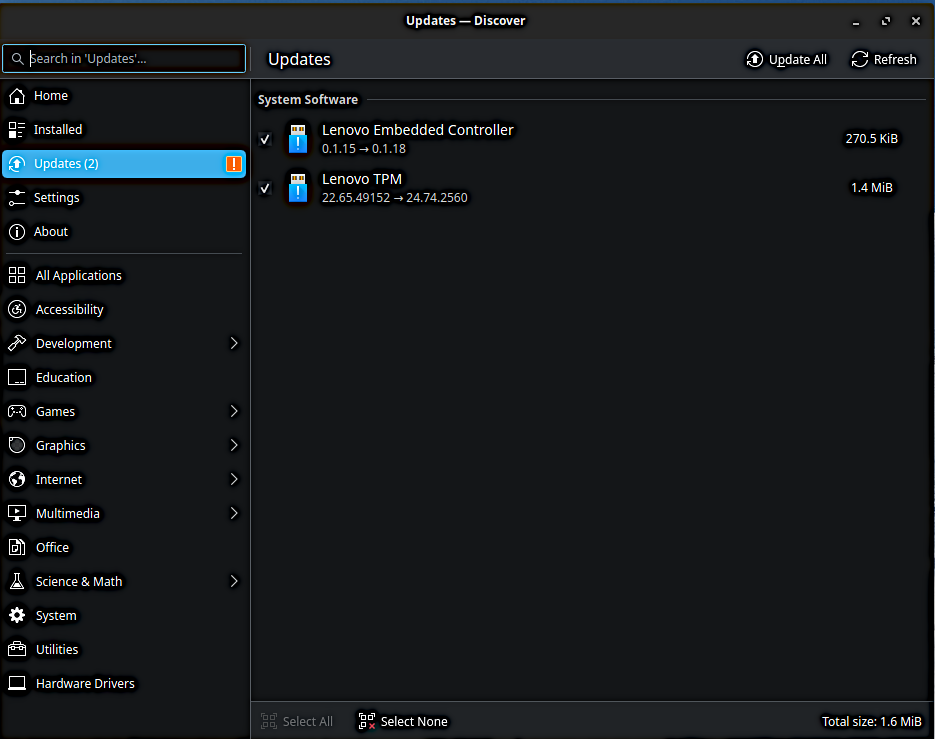Open the Settings page
Image resolution: width=935 pixels, height=739 pixels.
(57, 198)
